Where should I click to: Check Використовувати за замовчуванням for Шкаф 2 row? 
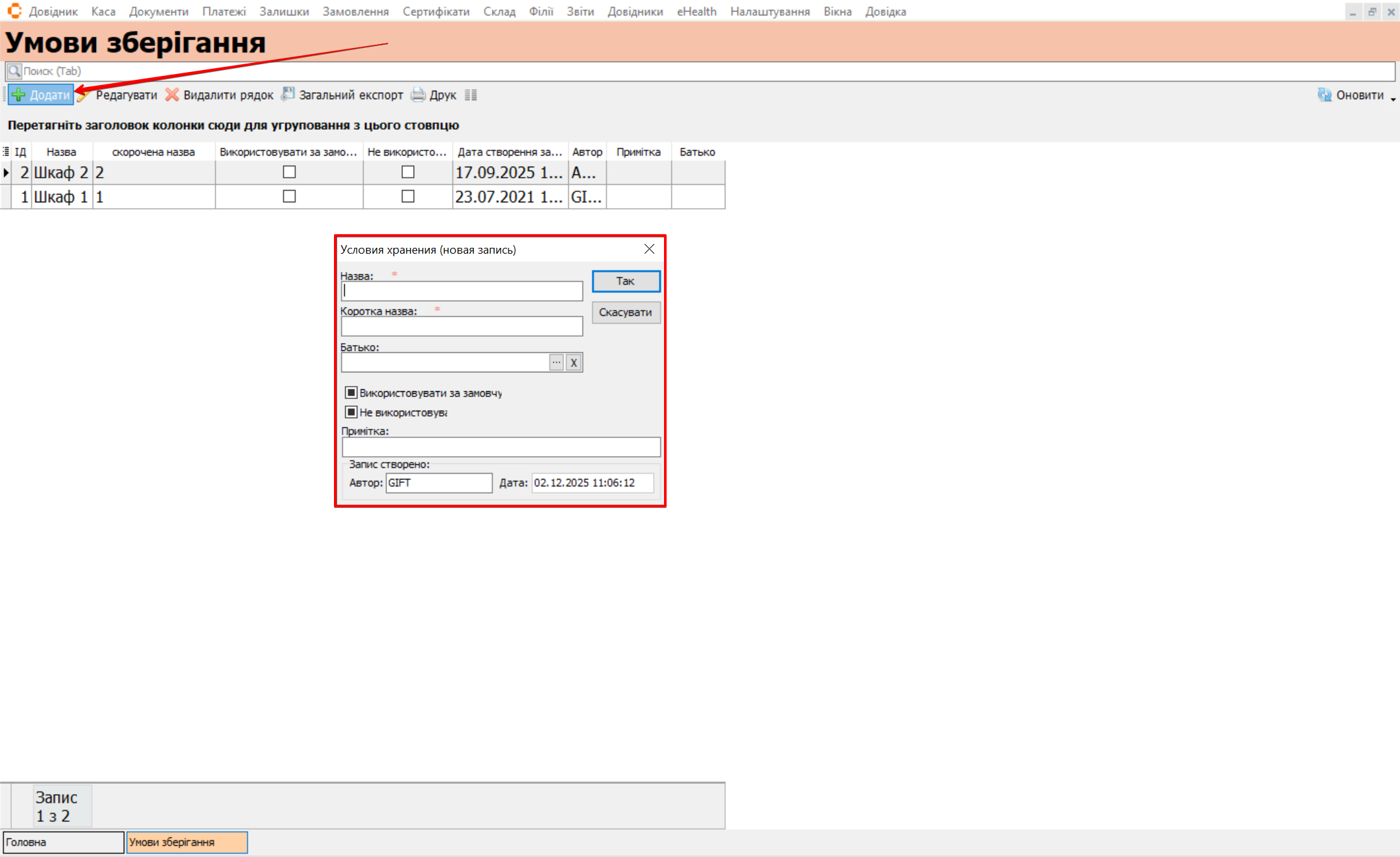point(289,172)
